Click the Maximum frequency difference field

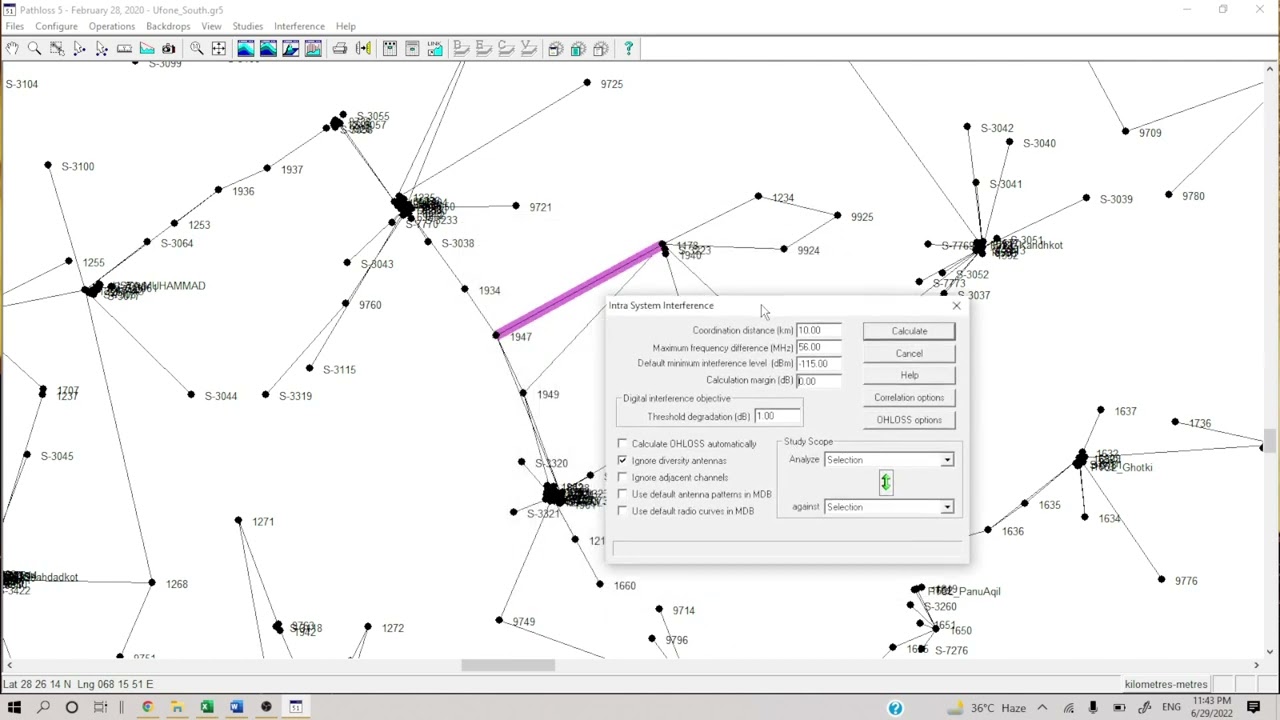[x=818, y=347]
